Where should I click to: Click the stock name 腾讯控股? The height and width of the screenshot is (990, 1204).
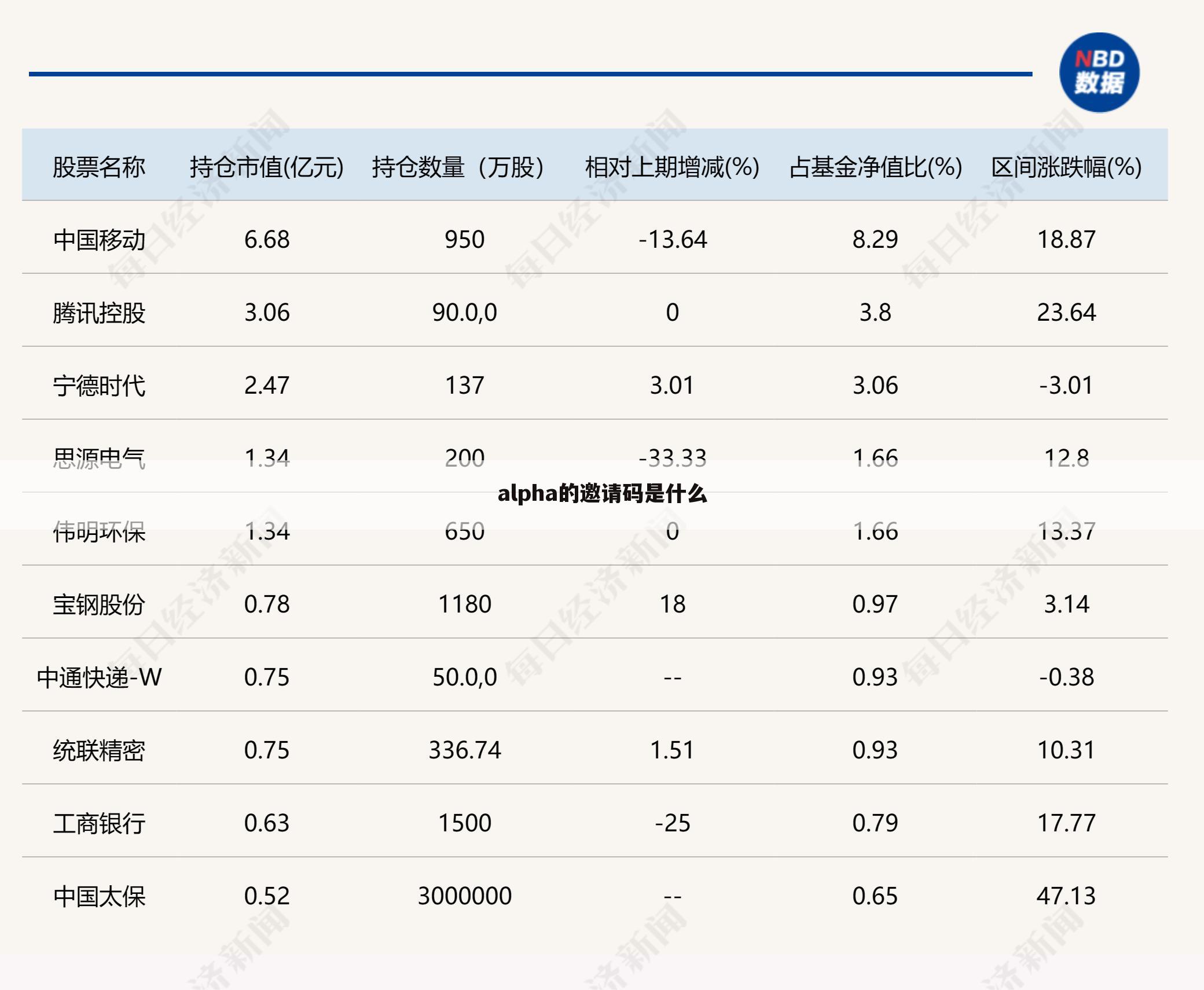(99, 313)
